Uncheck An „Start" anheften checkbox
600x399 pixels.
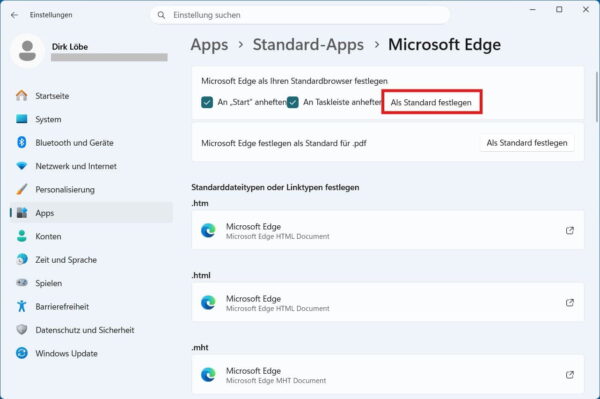point(207,102)
